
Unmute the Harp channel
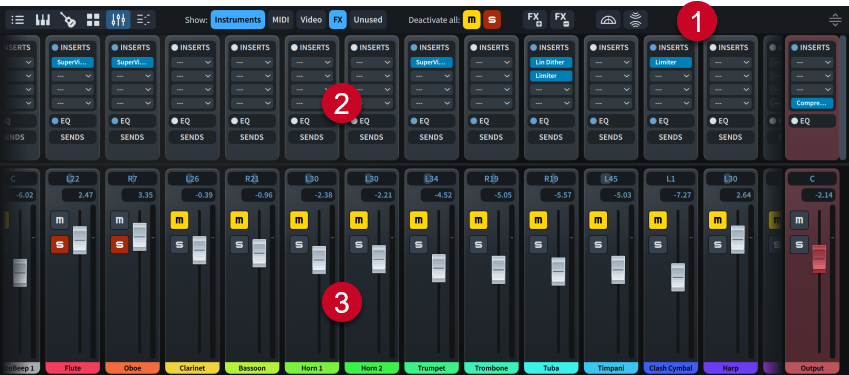click(x=717, y=220)
